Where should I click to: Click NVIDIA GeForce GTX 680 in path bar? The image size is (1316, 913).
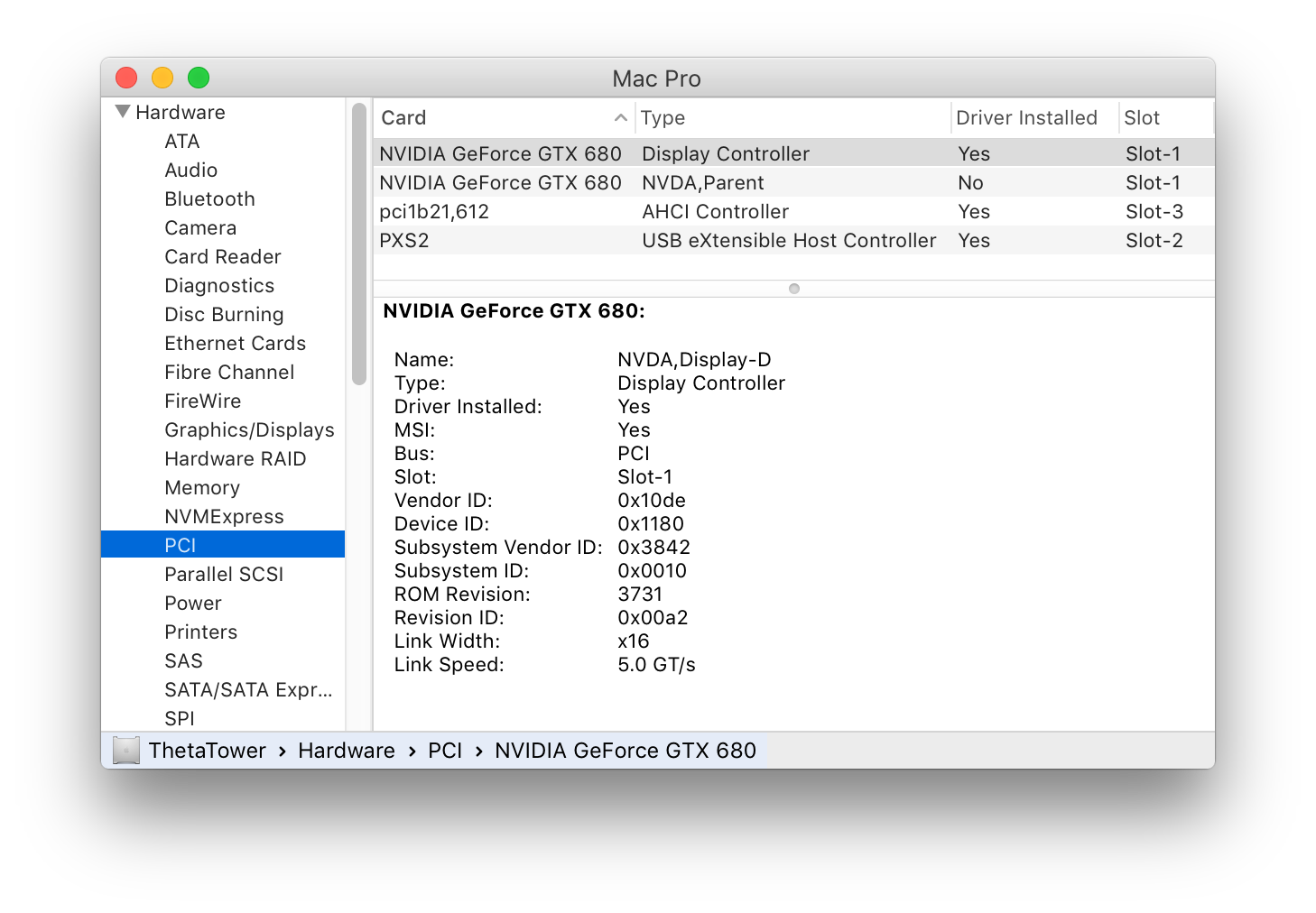(626, 751)
